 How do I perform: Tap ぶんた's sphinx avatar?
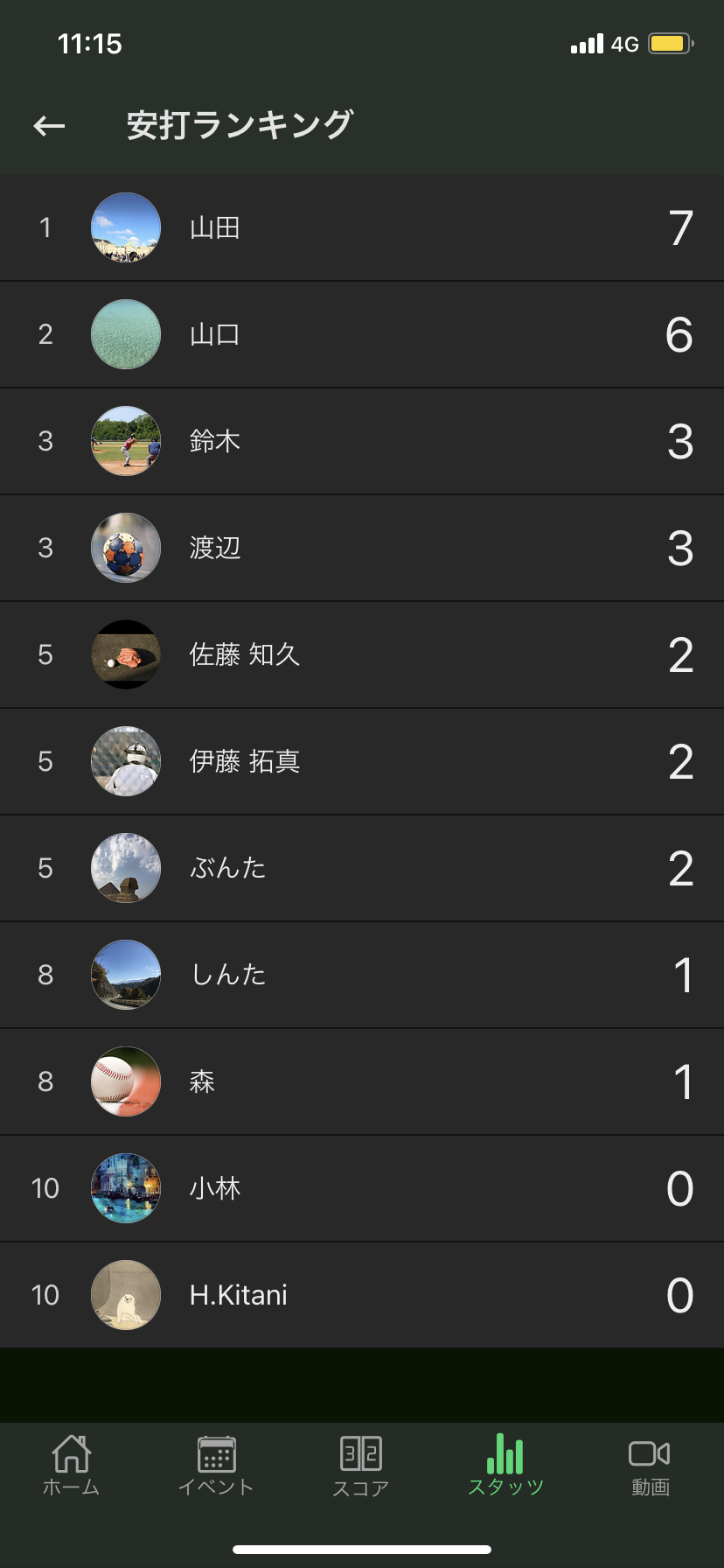126,868
